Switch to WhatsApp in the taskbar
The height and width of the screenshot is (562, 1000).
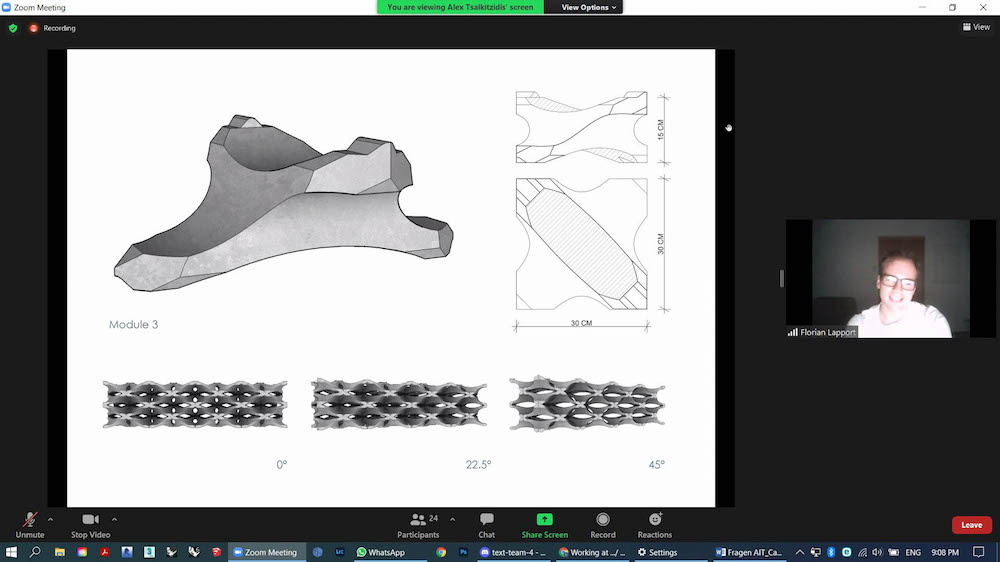click(381, 552)
